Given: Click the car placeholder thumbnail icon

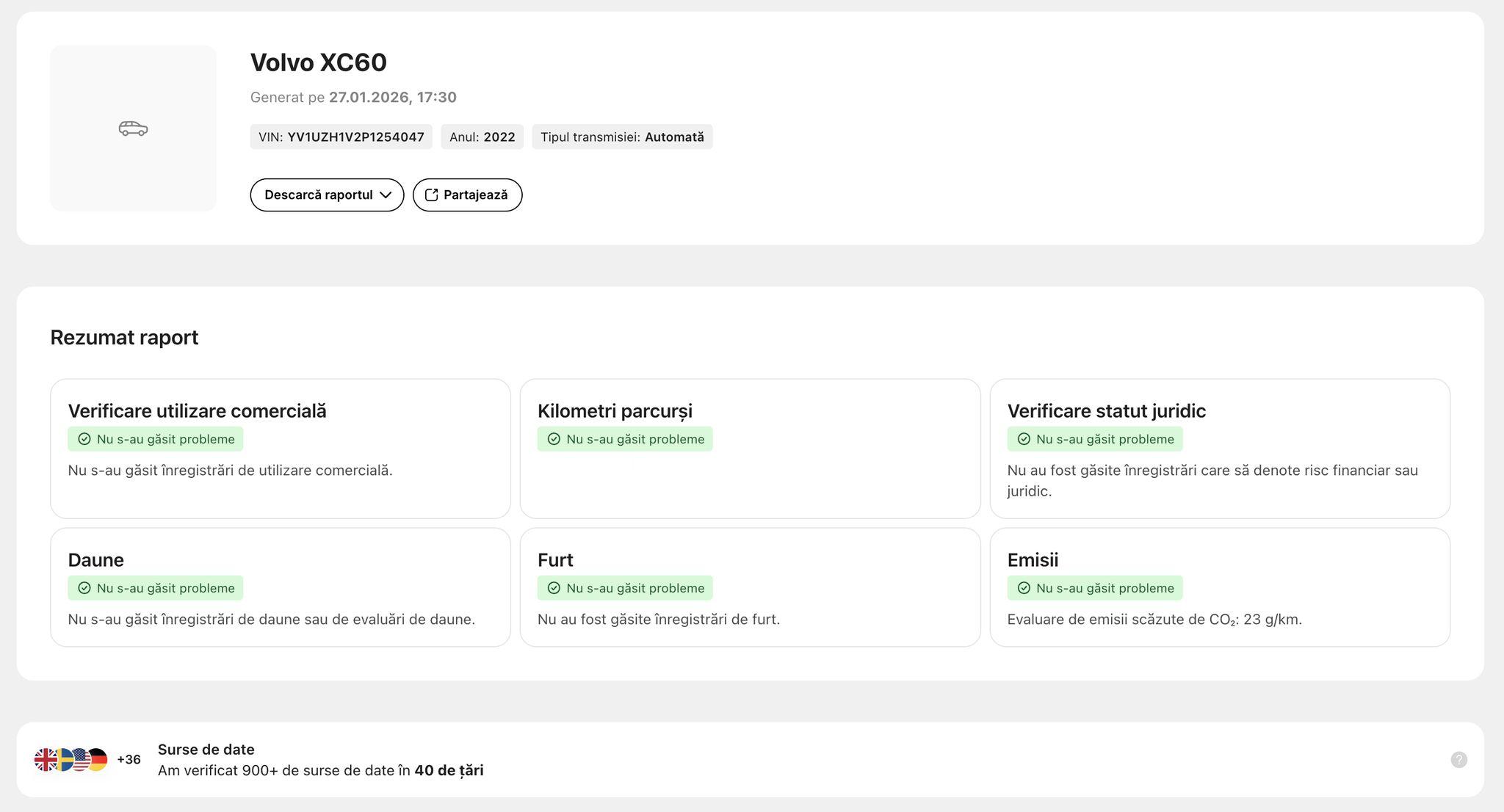Looking at the screenshot, I should click(133, 128).
